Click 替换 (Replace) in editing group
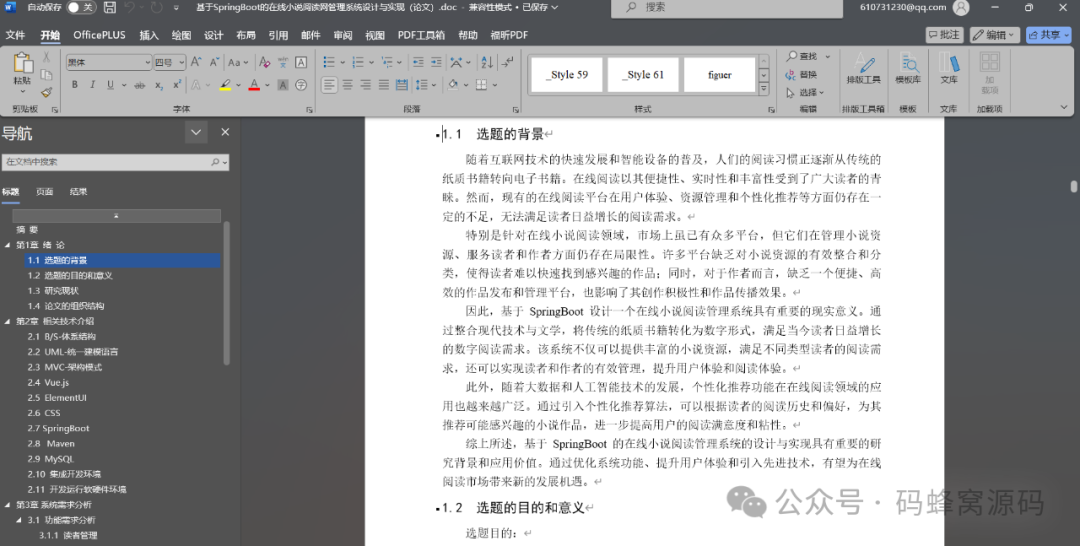The height and width of the screenshot is (546, 1080). click(802, 74)
